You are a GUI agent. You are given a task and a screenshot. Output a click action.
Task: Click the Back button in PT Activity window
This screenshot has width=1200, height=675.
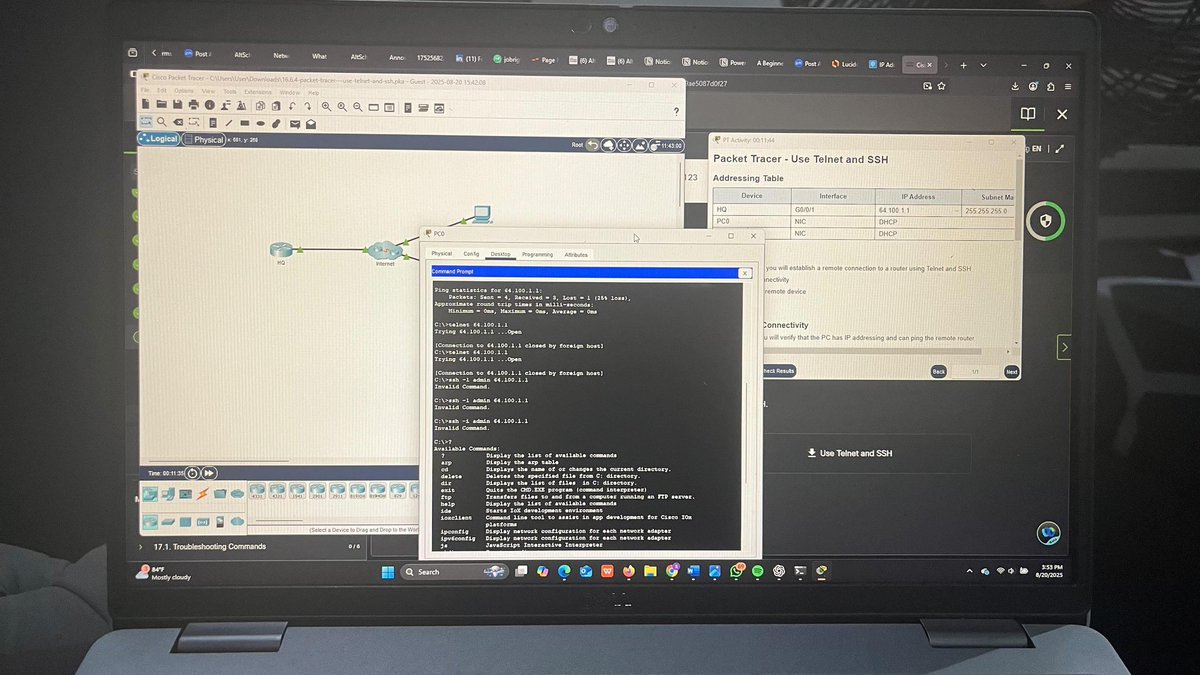pos(938,371)
